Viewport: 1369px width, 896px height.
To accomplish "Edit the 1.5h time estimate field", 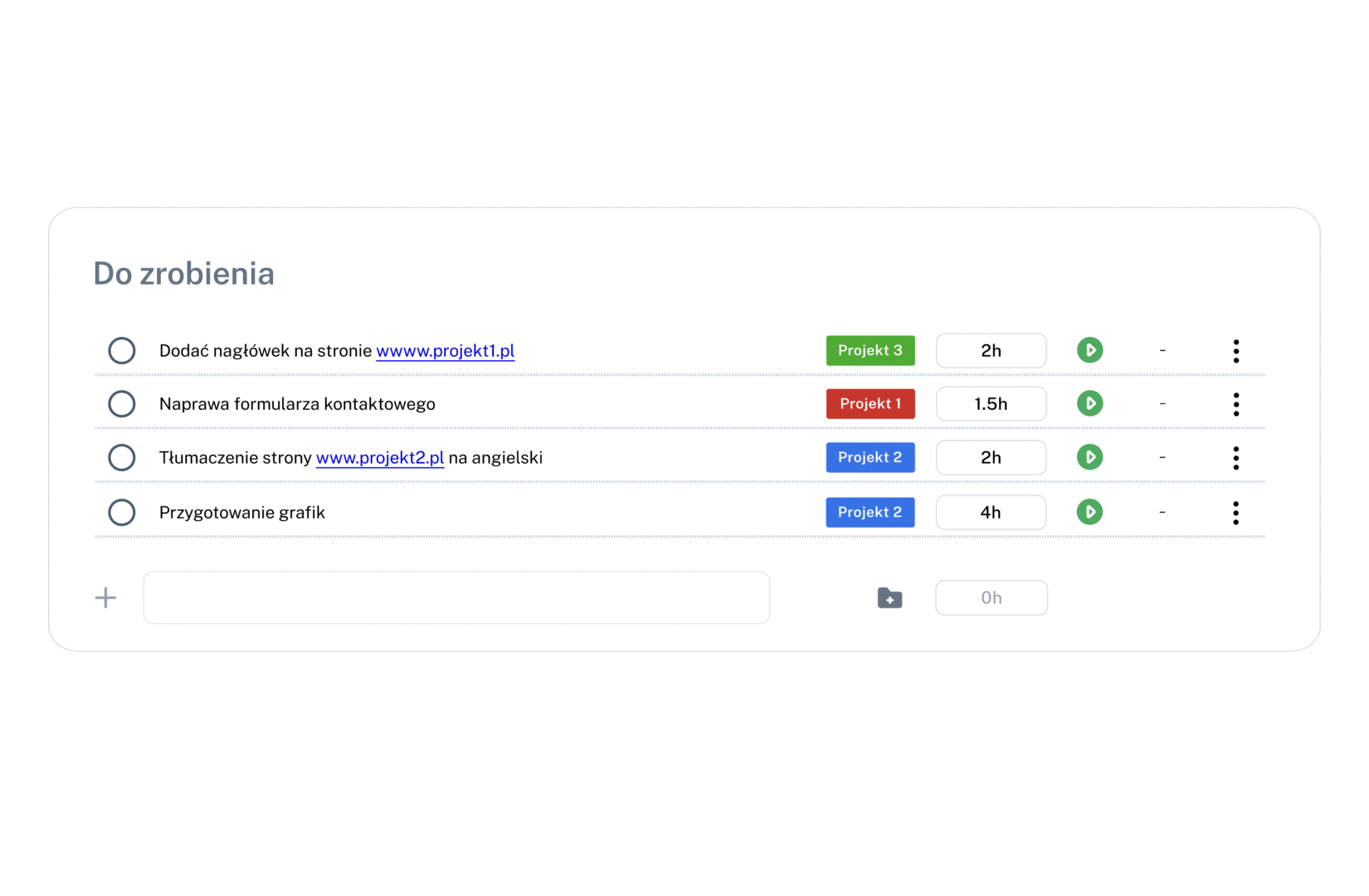I will (991, 404).
